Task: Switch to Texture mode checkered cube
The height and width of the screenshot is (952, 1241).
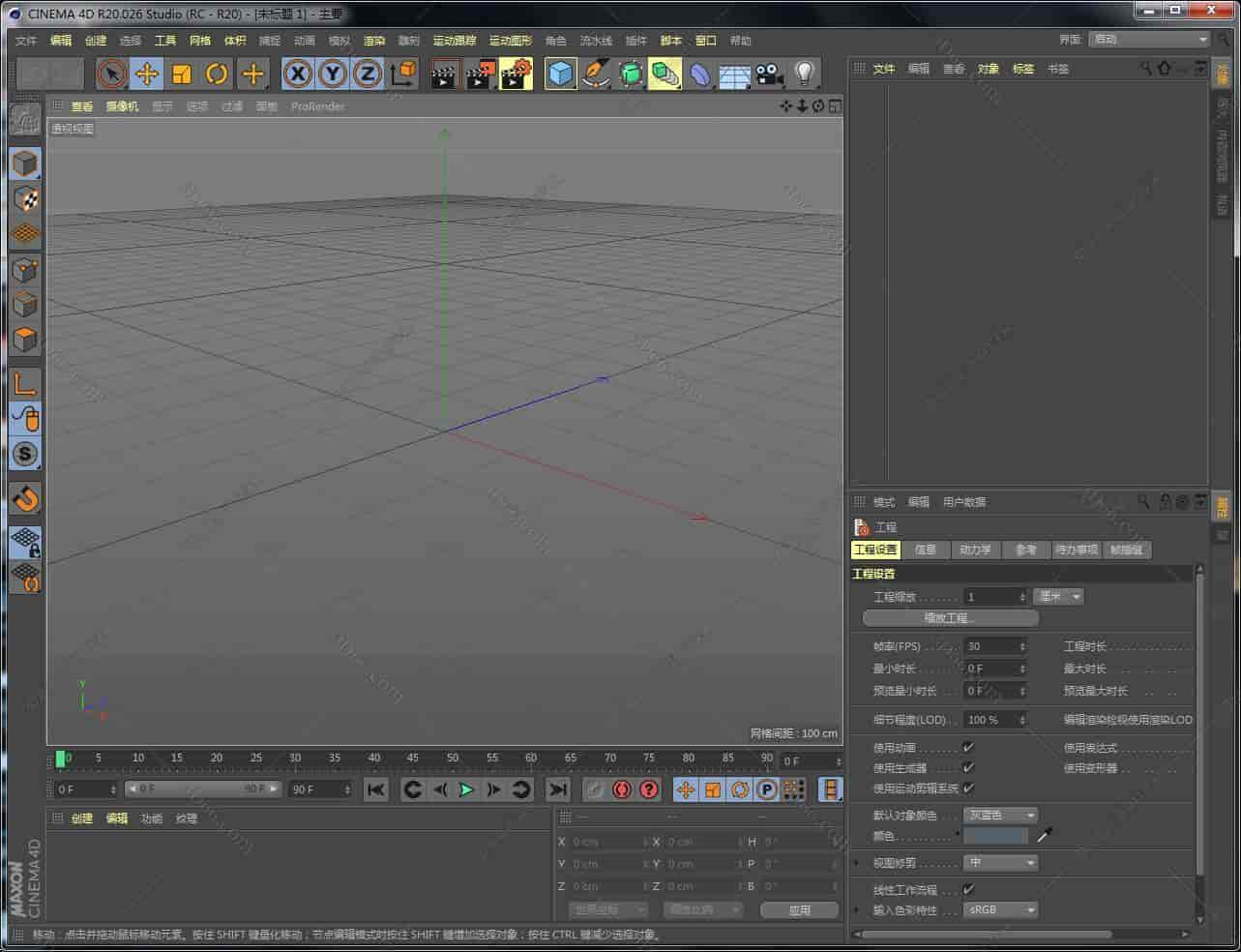Action: coord(25,199)
